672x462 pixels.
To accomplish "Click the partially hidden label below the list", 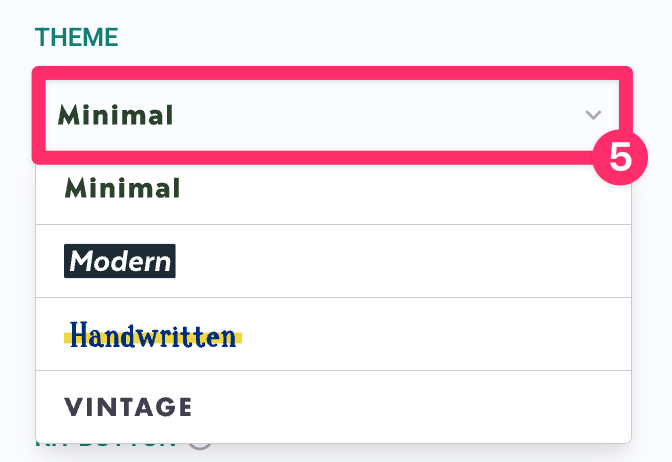I will coord(105,441).
